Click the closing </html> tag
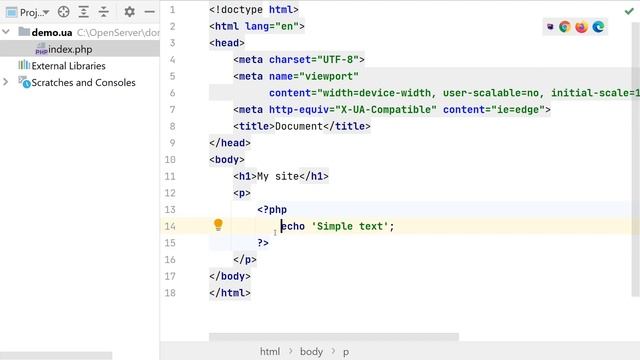Screen dimensions: 640x360 click(x=230, y=293)
